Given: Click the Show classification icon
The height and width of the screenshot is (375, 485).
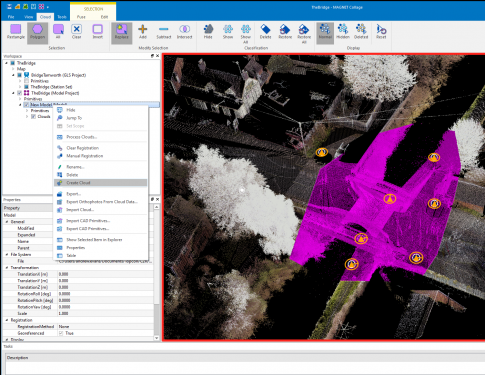Looking at the screenshot, I should click(x=228, y=32).
